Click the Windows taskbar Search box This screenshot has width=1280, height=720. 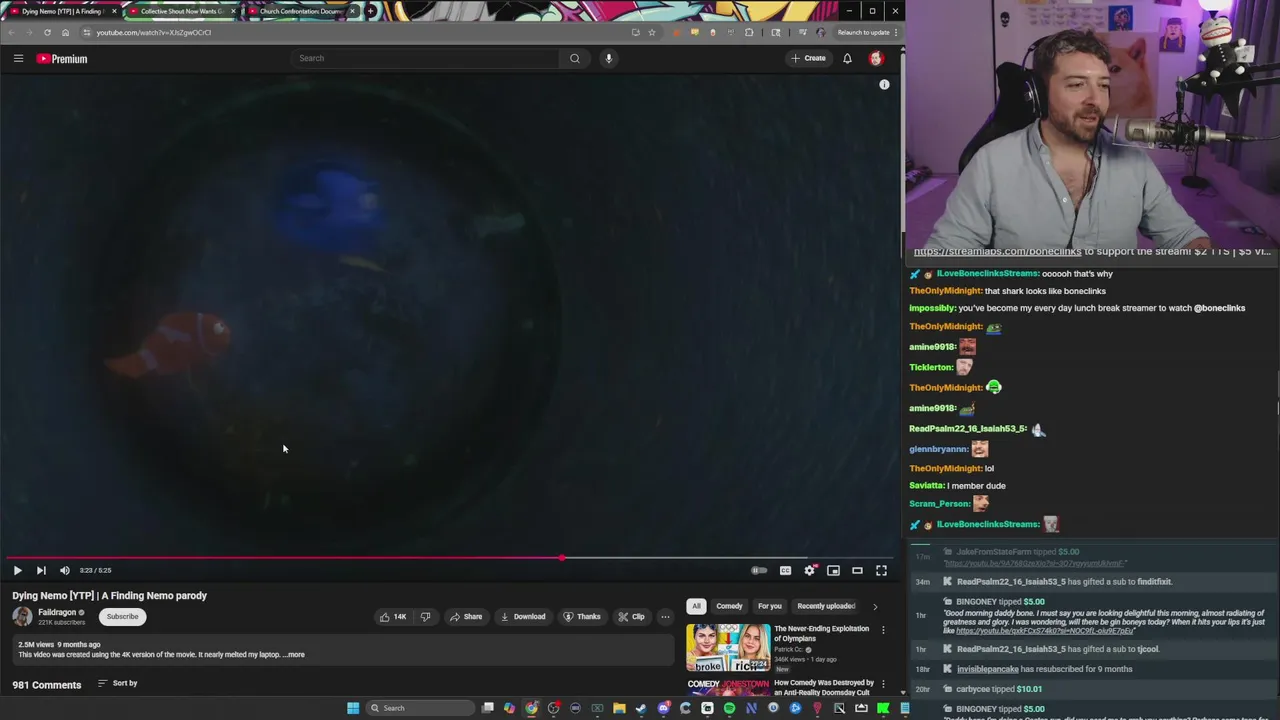420,708
